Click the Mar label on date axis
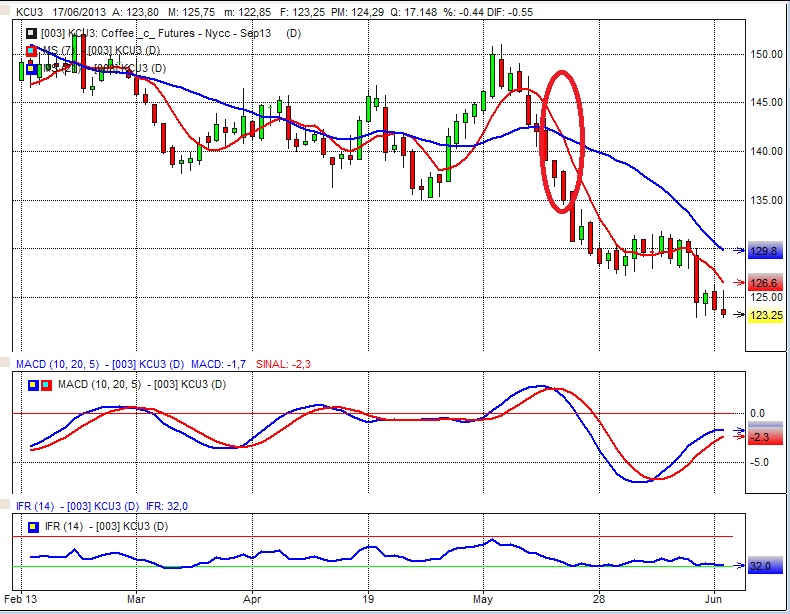 (x=137, y=600)
